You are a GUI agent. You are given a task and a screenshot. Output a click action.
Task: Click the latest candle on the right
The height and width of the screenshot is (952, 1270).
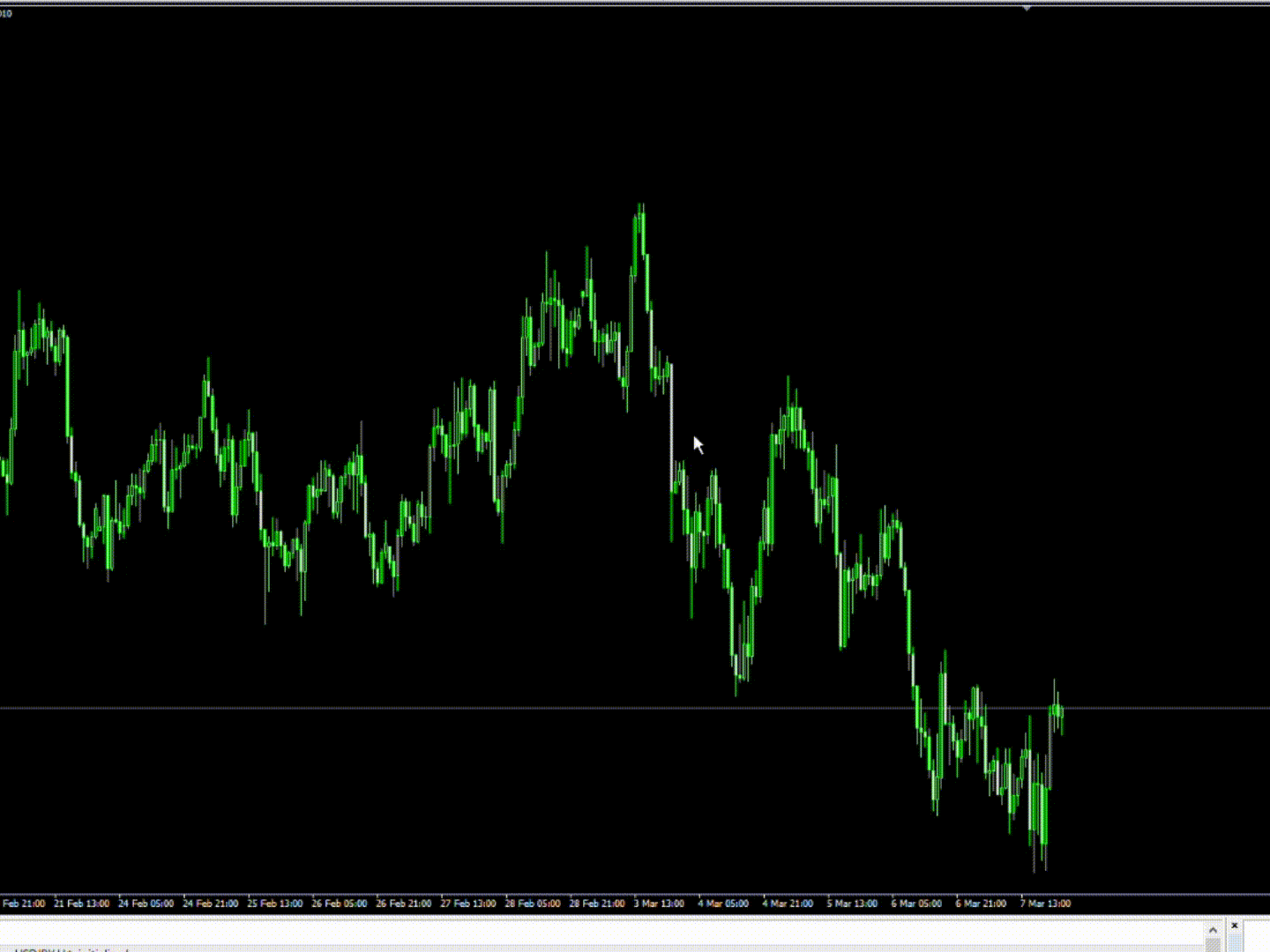(1059, 710)
